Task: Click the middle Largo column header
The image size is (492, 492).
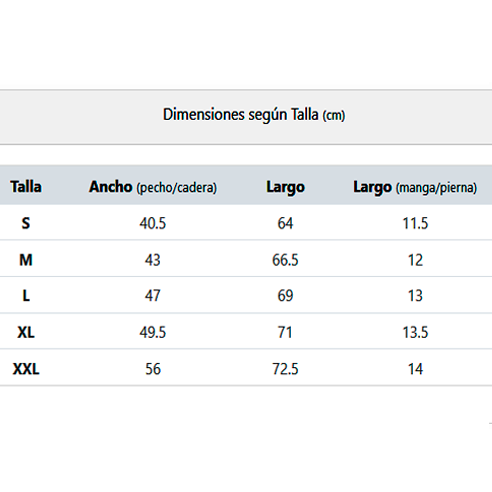Action: click(x=285, y=187)
